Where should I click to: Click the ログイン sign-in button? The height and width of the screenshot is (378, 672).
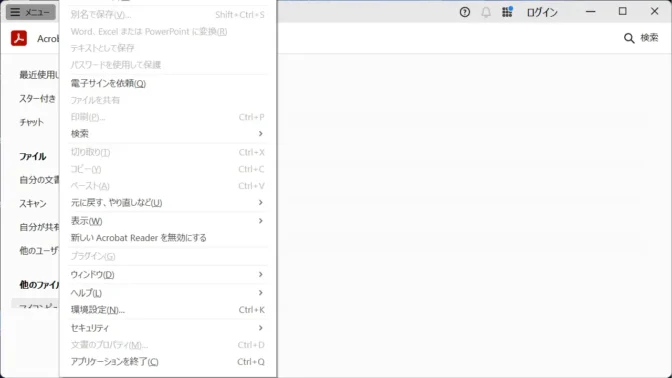542,12
